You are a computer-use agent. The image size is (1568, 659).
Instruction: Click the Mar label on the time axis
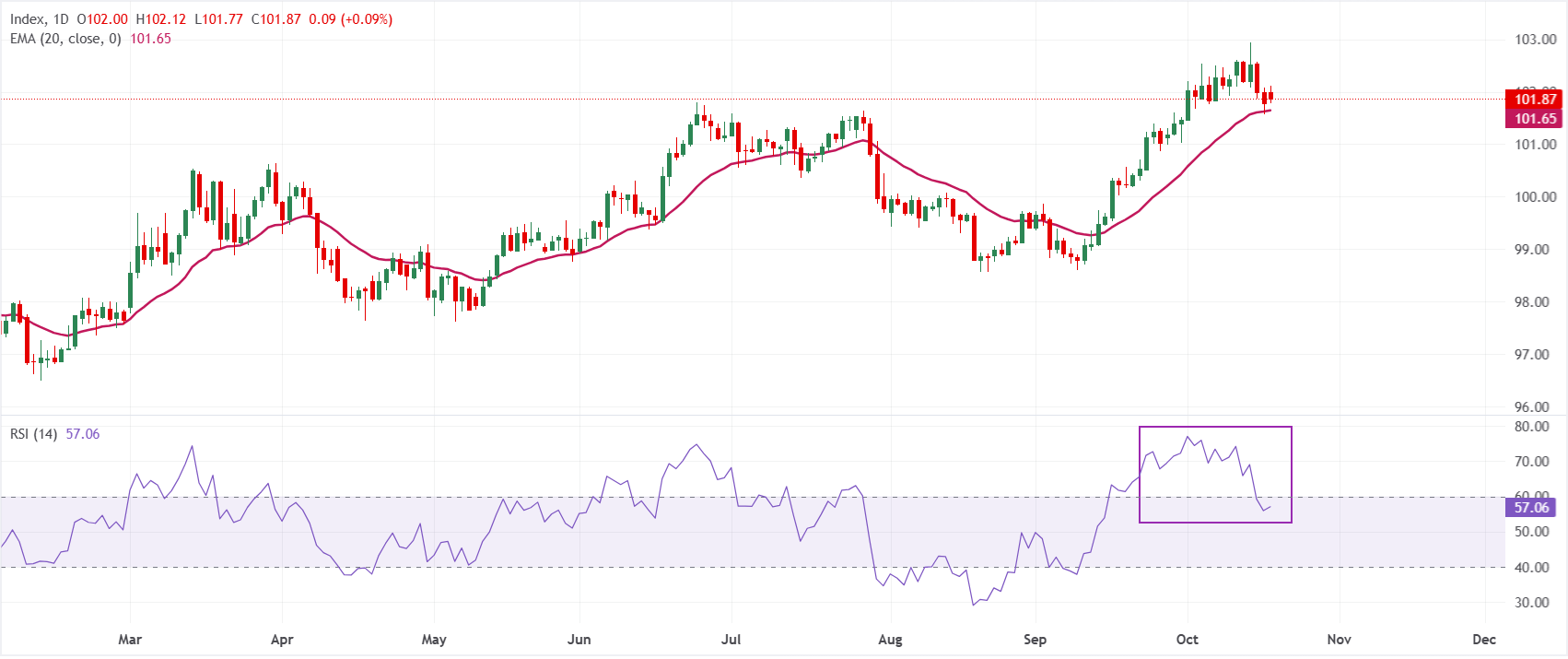click(x=130, y=640)
